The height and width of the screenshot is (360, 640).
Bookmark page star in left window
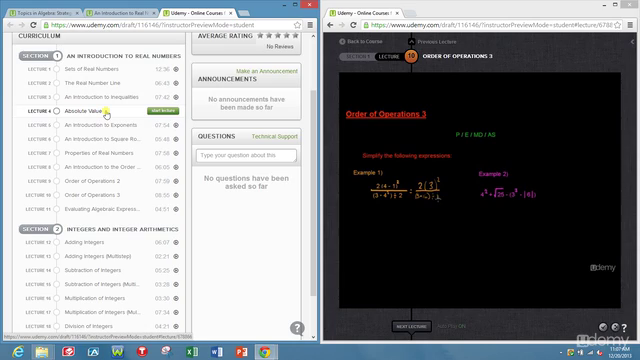(x=297, y=25)
